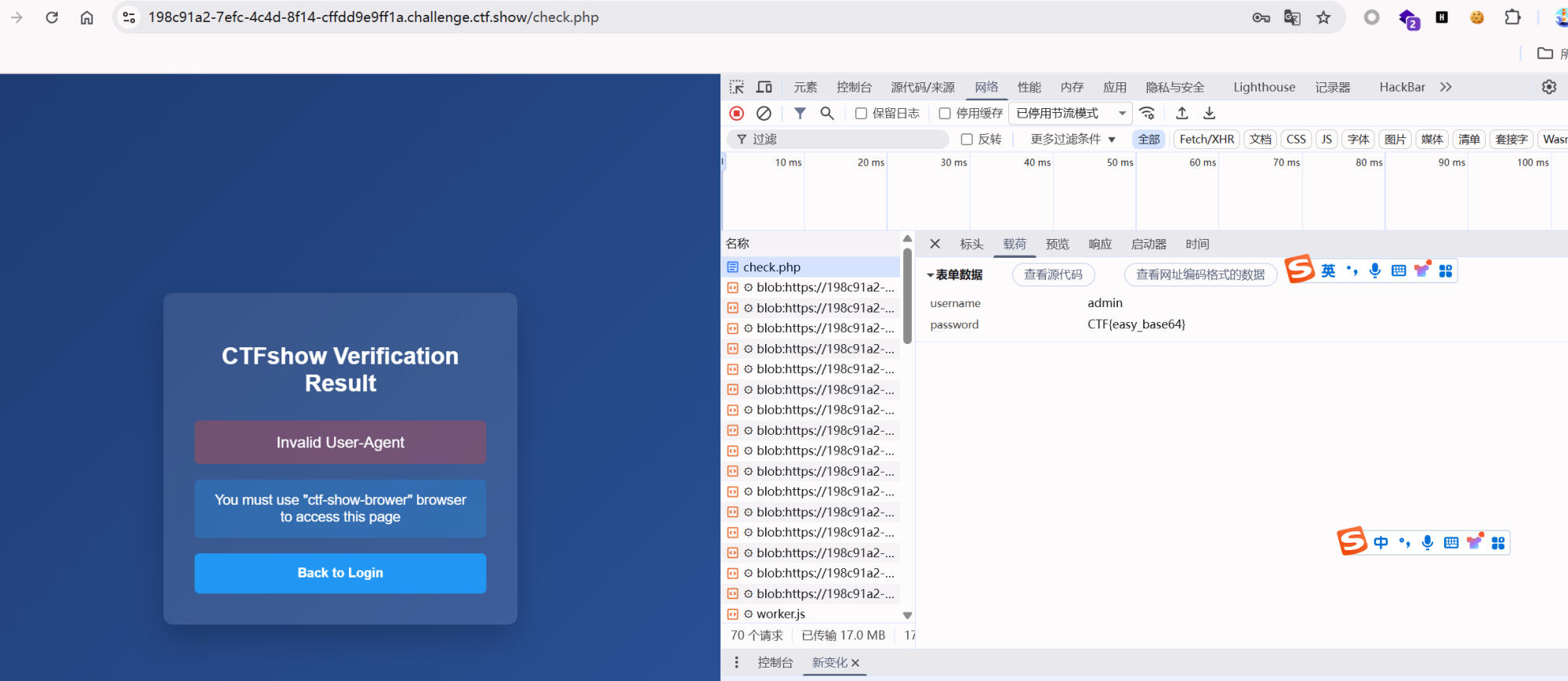This screenshot has width=1568, height=681.
Task: Open network search magnifier
Action: (x=827, y=114)
